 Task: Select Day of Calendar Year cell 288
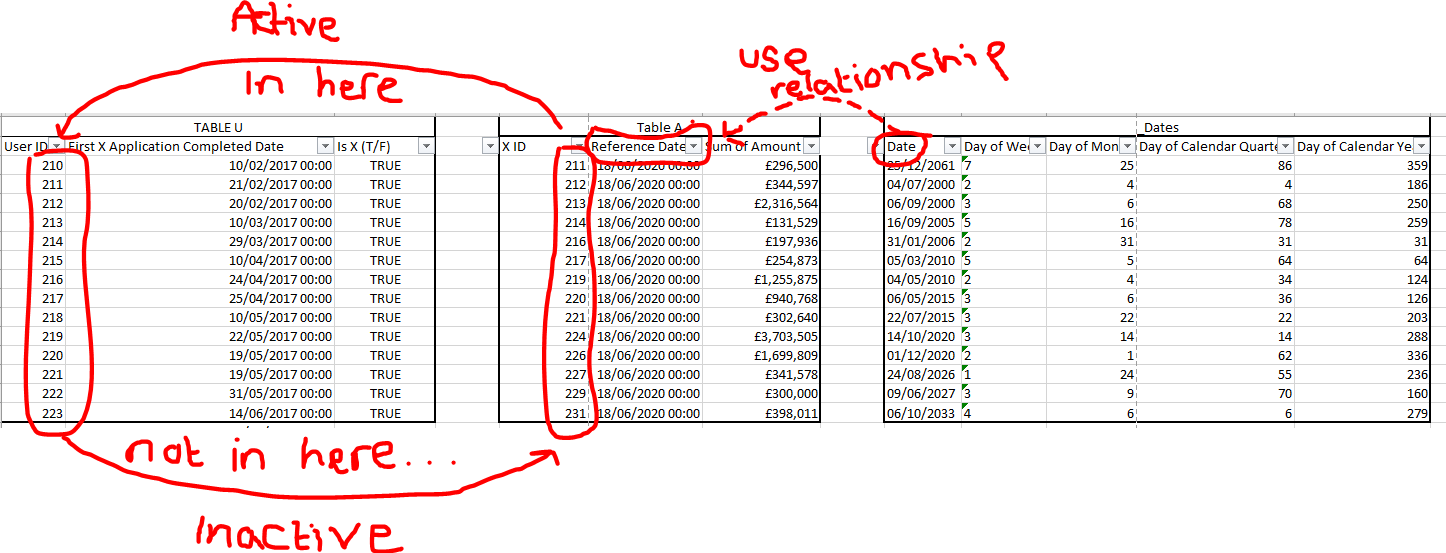pyautogui.click(x=1361, y=336)
